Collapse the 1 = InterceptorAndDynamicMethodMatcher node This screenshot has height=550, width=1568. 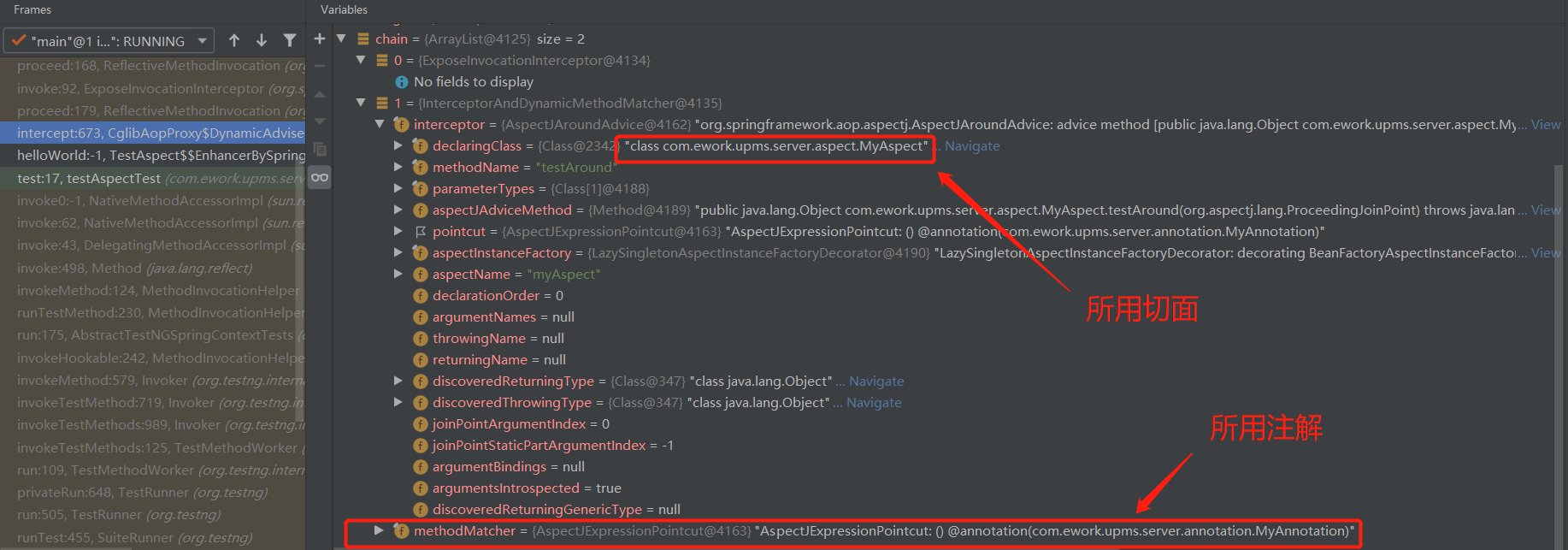click(x=360, y=103)
